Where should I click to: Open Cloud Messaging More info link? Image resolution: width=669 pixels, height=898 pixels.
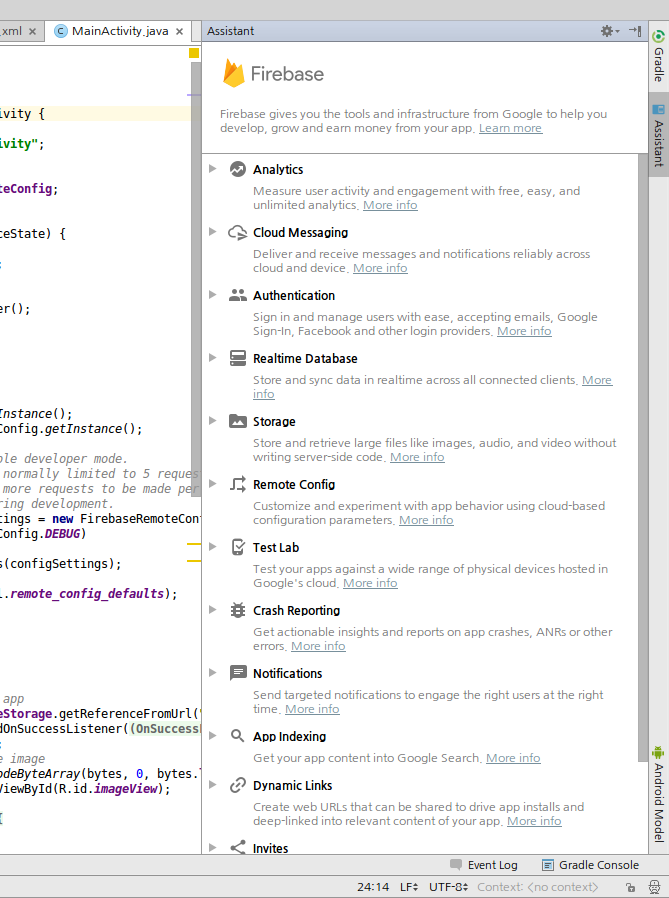click(x=380, y=268)
